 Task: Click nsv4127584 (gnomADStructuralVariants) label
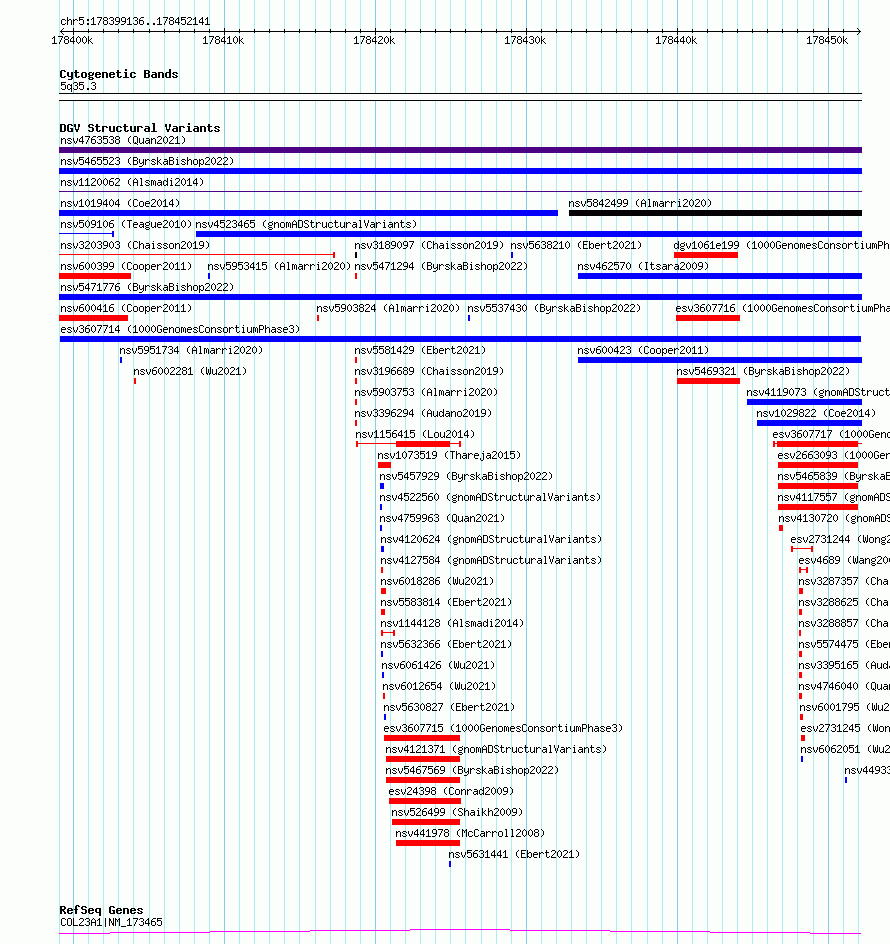[491, 560]
